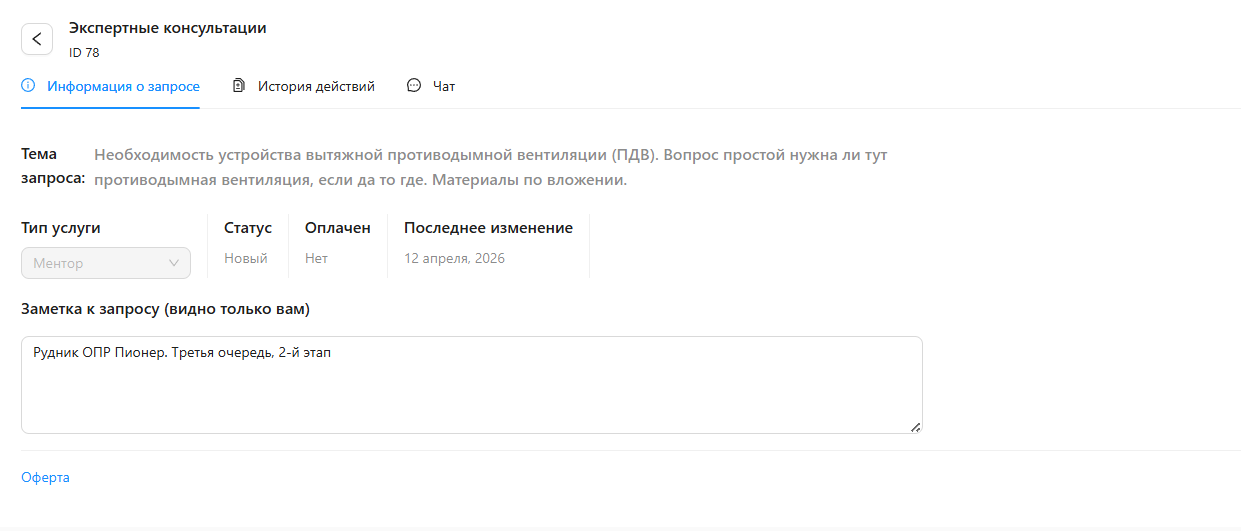This screenshot has width=1241, height=531.
Task: Click the Экспертные консультации heading
Action: pyautogui.click(x=168, y=28)
